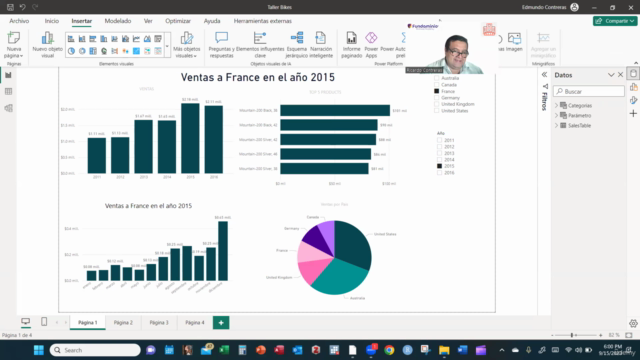
Task: Open the Compartir dropdown
Action: (x=615, y=21)
